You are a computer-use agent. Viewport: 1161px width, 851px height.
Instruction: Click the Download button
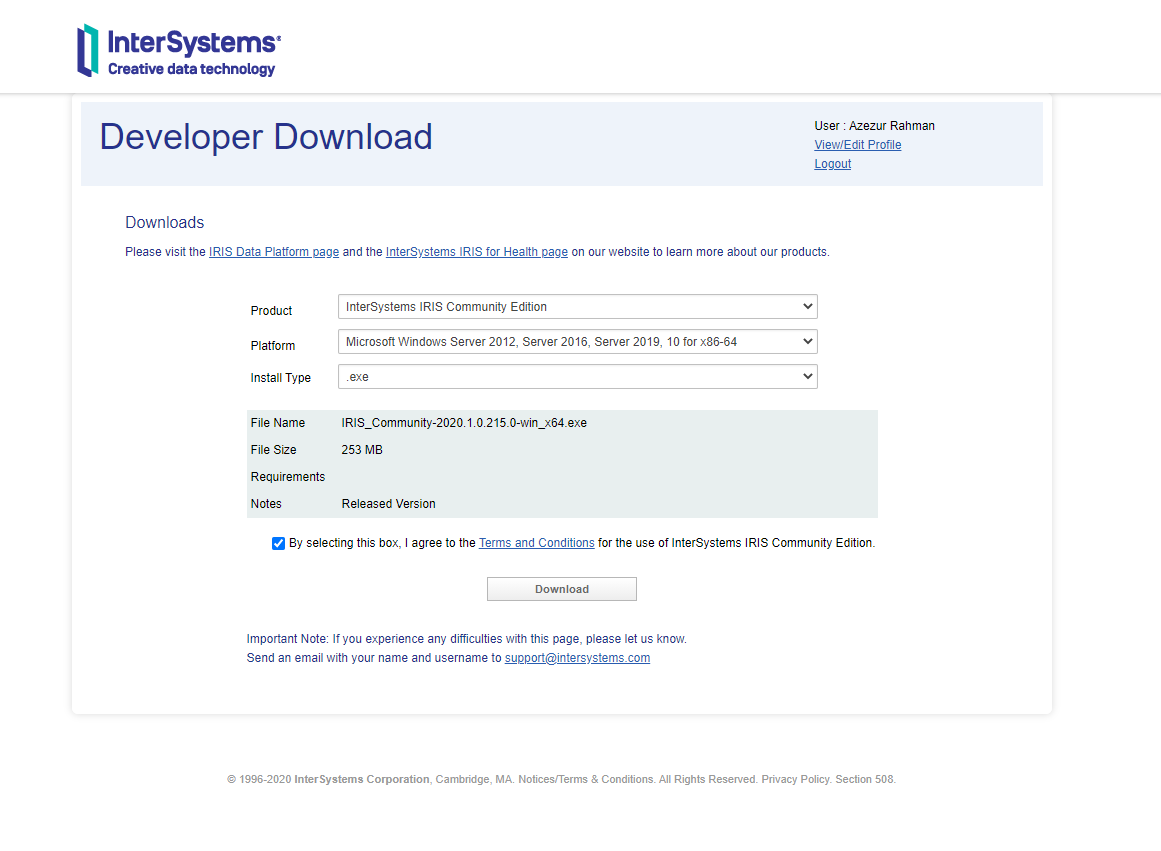click(x=561, y=589)
